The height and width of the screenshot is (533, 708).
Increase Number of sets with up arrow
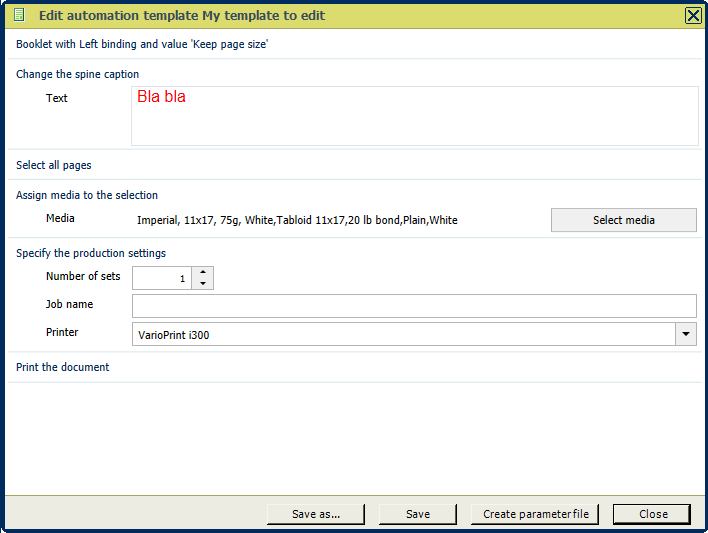pos(203,272)
